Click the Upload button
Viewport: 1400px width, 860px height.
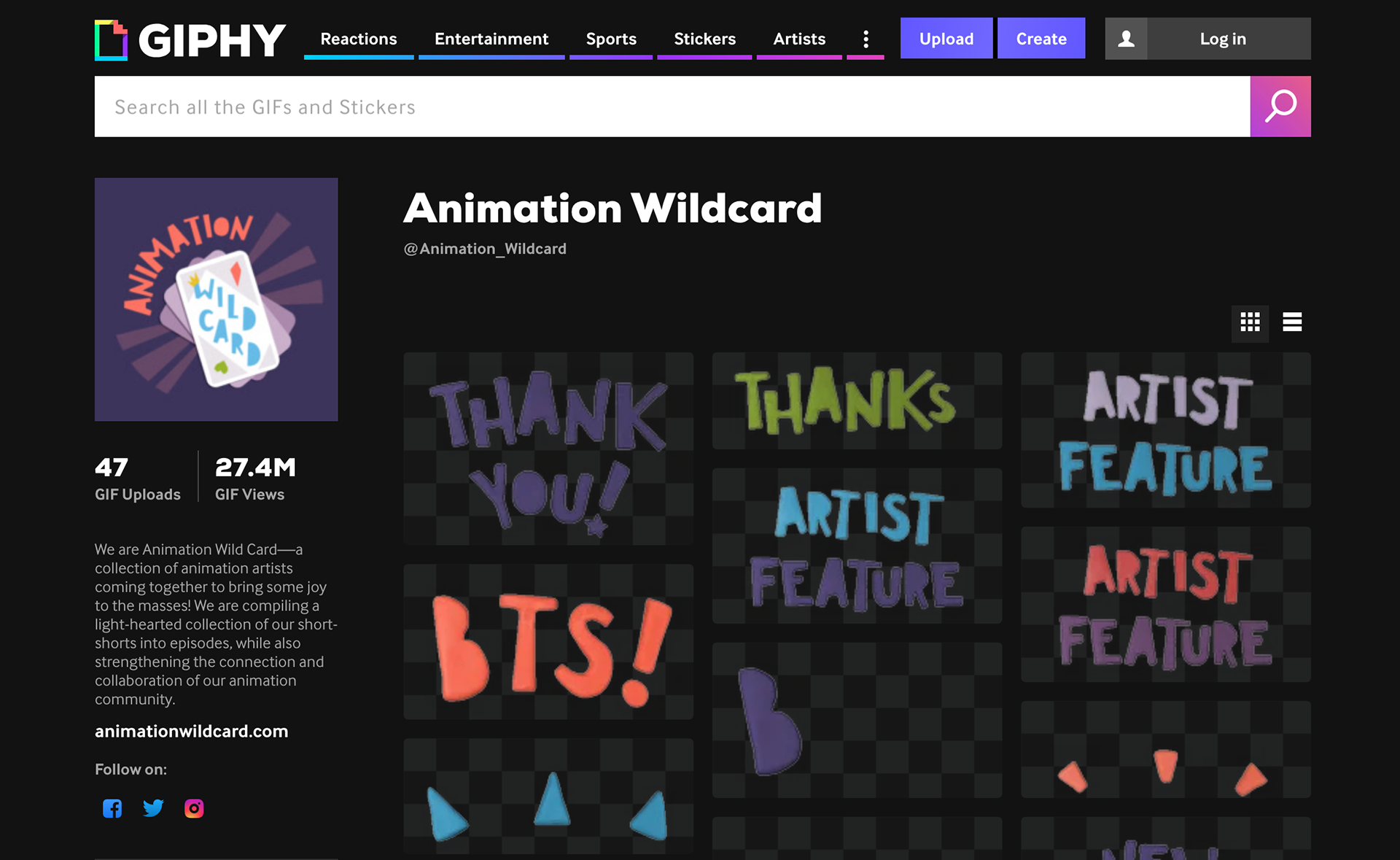coord(946,39)
